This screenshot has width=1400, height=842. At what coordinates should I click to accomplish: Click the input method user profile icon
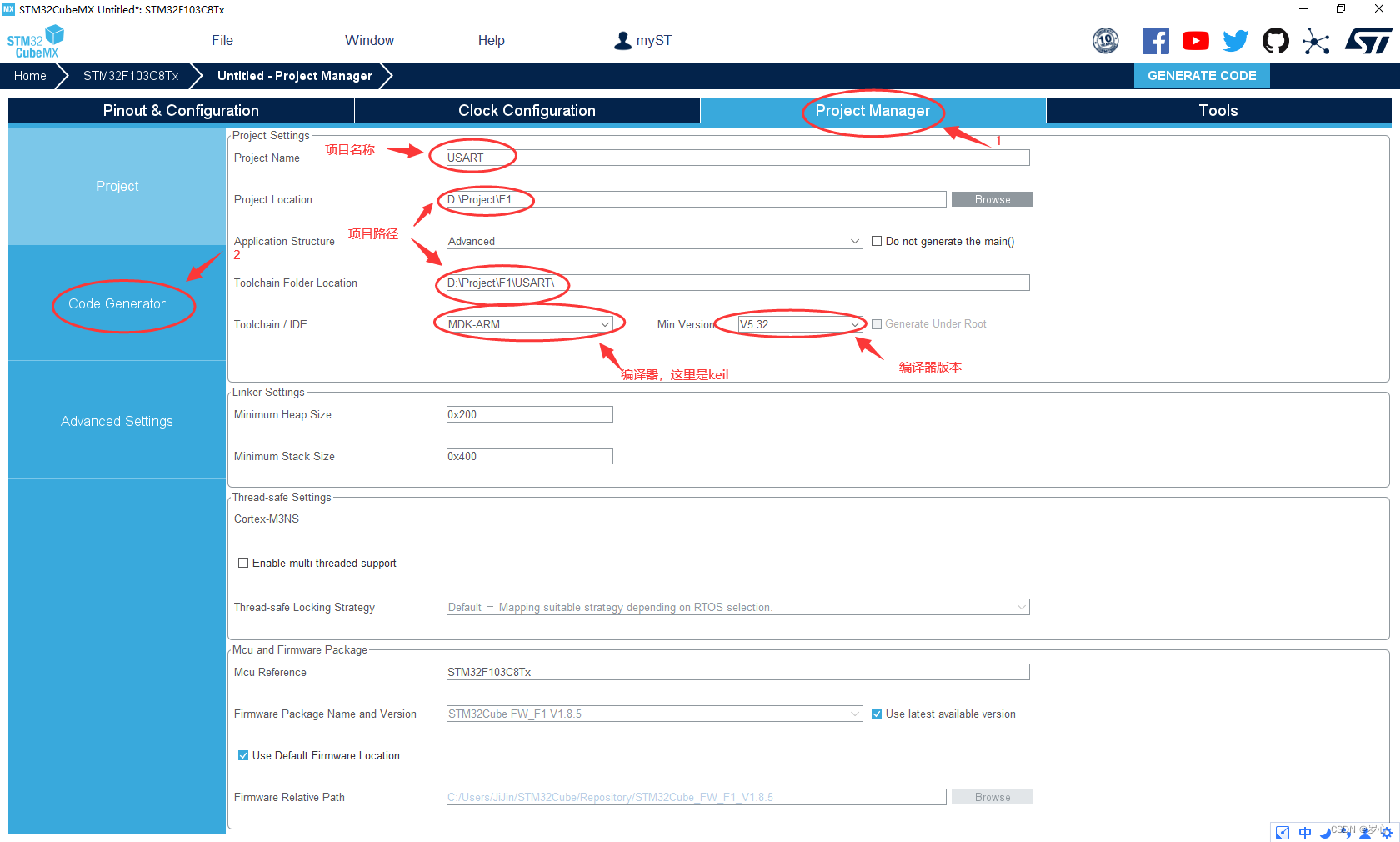point(1365,832)
